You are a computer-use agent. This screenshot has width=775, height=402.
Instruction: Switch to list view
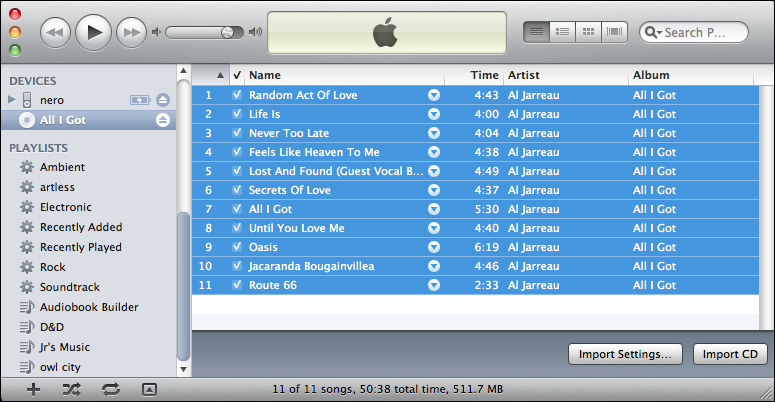click(x=536, y=32)
